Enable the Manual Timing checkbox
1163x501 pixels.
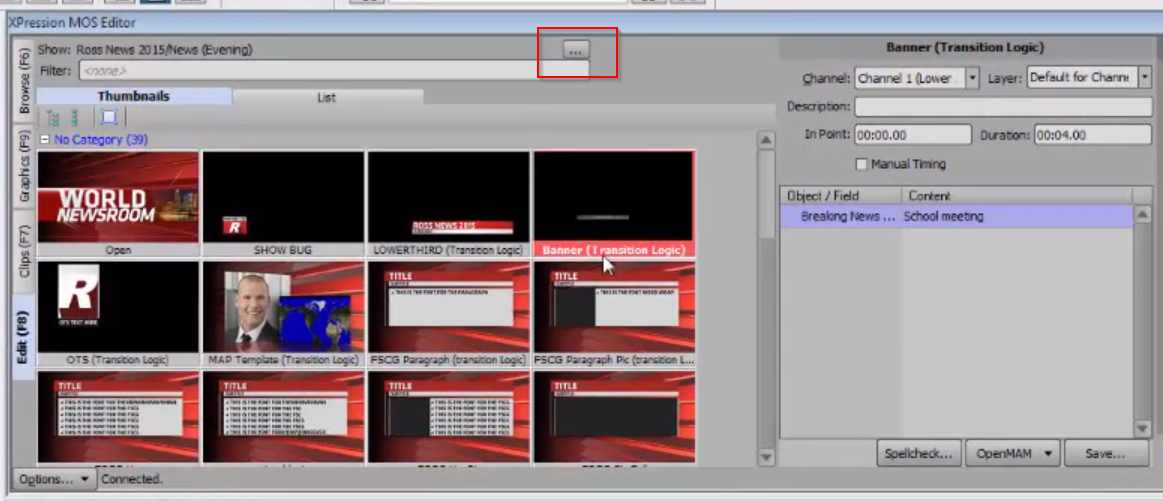(861, 165)
